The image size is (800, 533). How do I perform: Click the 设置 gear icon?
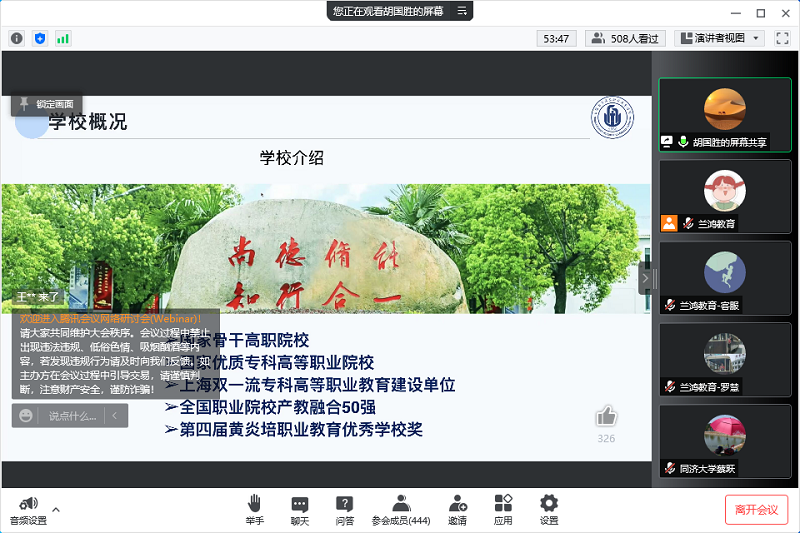549,503
